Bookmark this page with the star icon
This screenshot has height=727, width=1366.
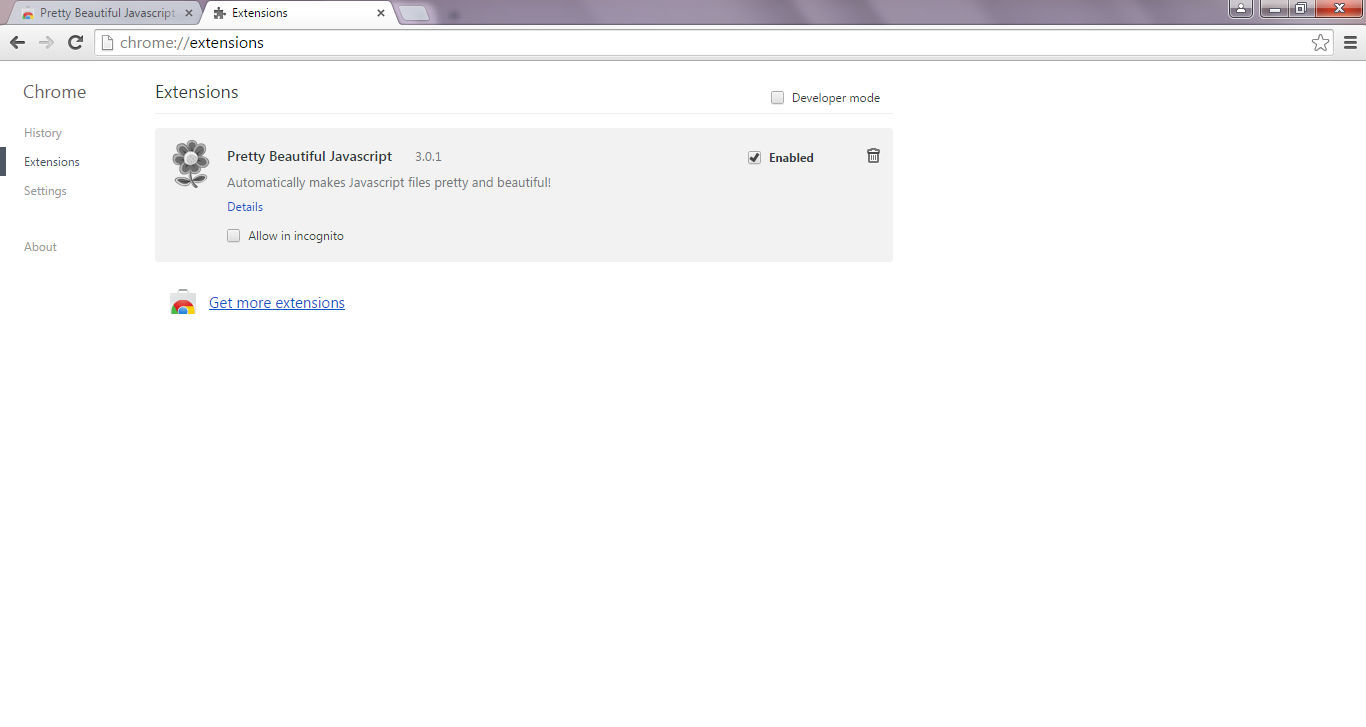coord(1321,42)
